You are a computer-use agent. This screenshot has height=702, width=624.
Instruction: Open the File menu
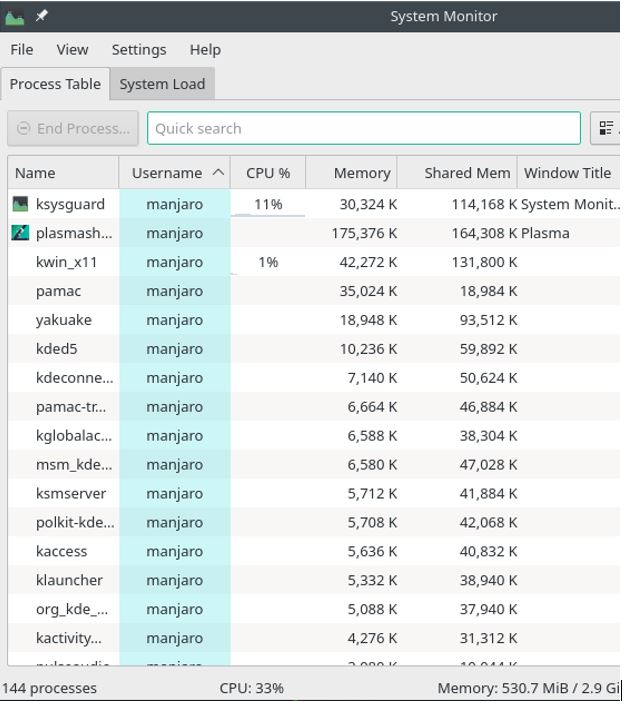22,49
